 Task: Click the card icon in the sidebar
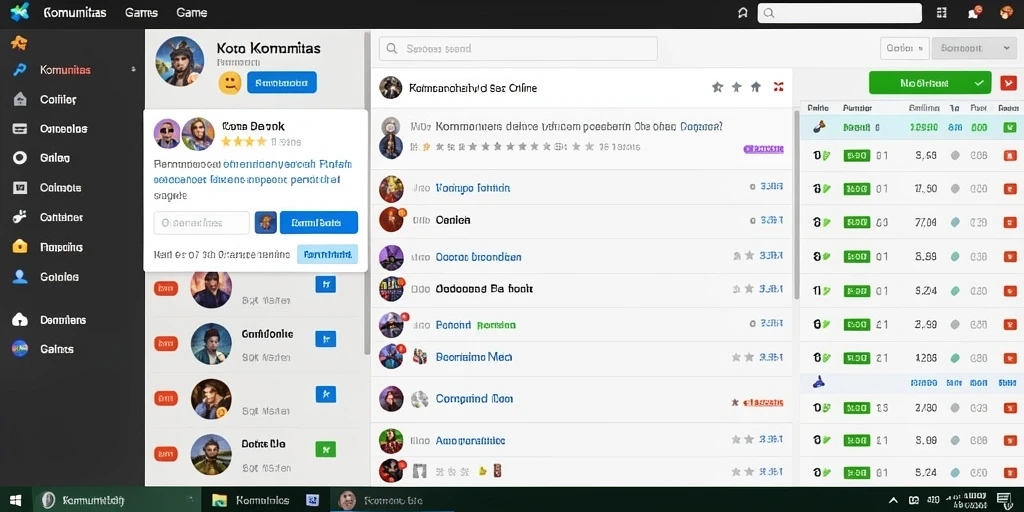click(20, 129)
